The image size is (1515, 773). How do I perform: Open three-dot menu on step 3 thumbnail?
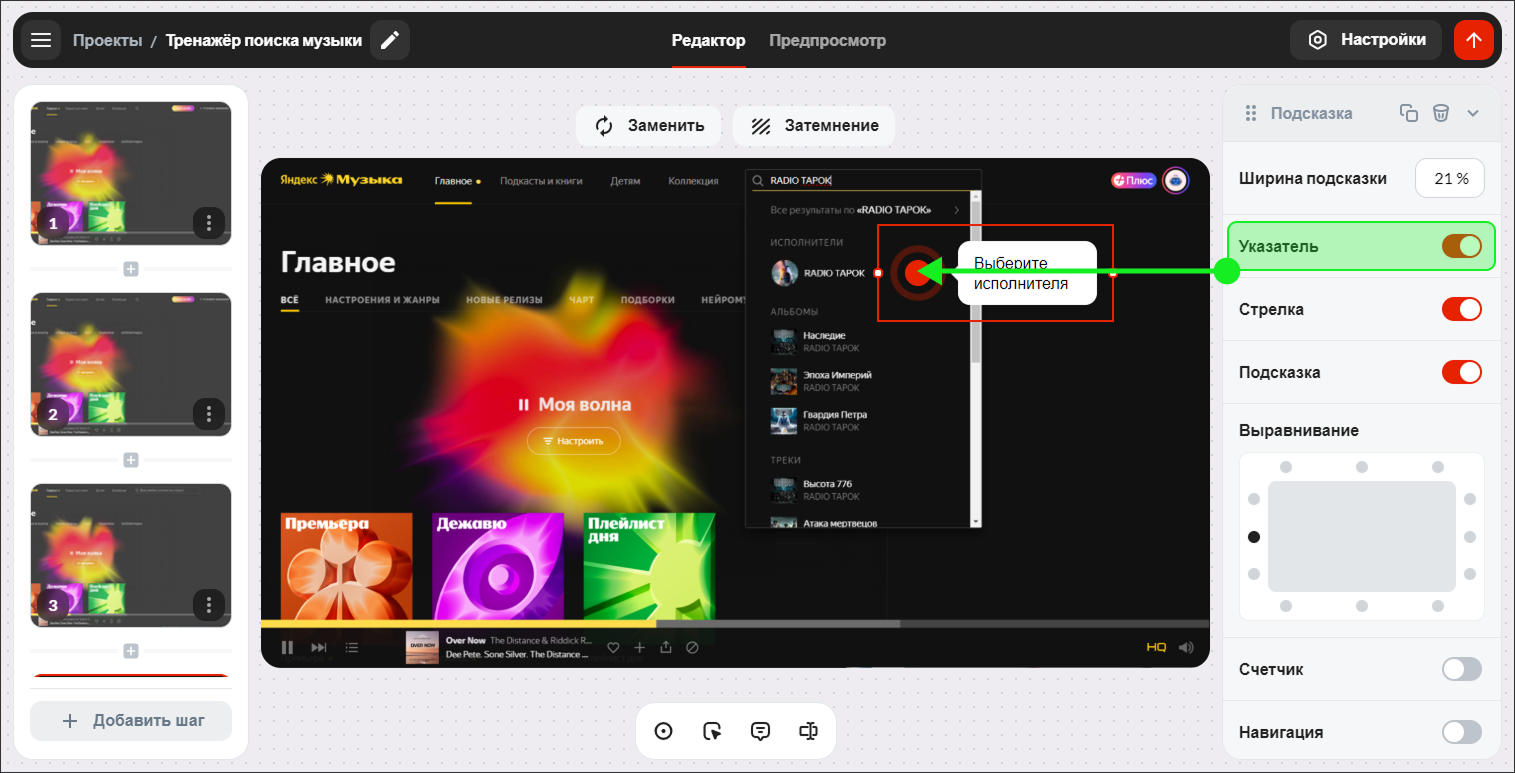point(208,604)
